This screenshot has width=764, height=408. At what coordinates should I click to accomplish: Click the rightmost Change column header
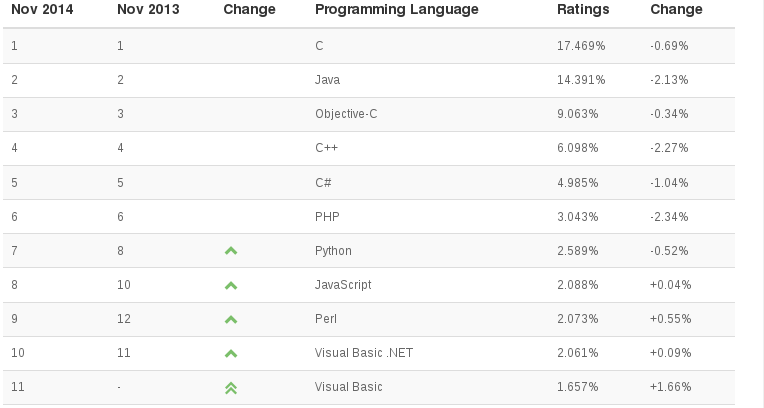click(x=676, y=9)
